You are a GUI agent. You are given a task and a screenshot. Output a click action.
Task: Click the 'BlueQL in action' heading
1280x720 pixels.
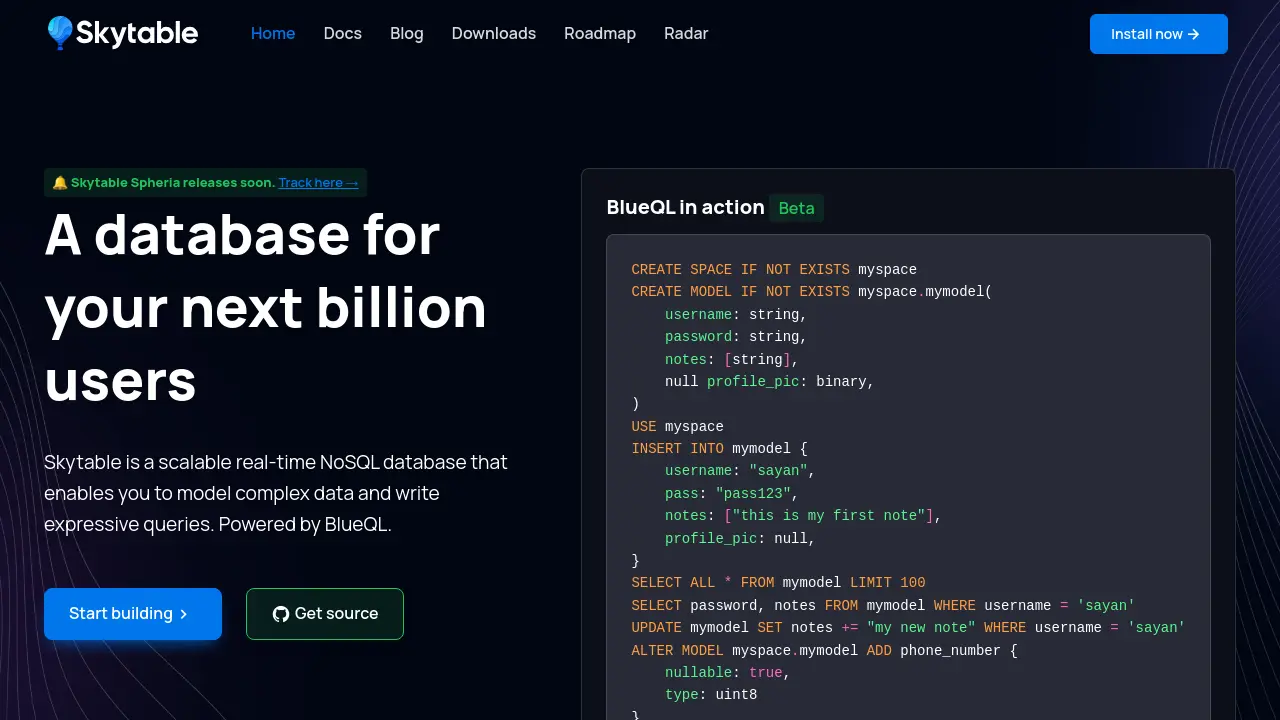(x=685, y=207)
